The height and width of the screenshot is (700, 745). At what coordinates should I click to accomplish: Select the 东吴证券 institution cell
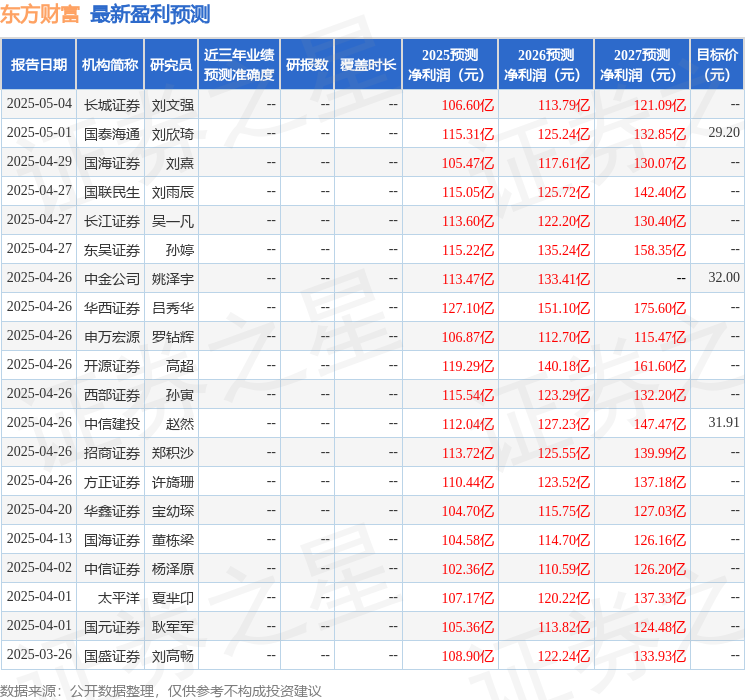tap(112, 250)
